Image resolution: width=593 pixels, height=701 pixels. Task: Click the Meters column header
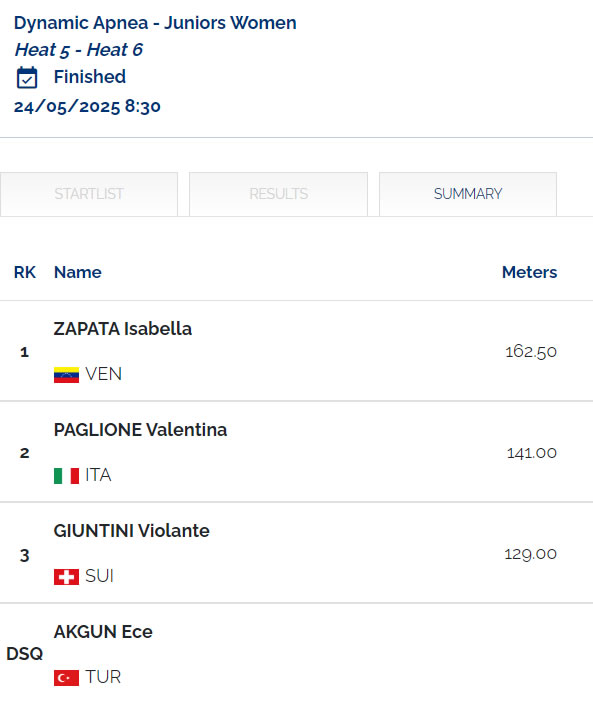point(529,272)
